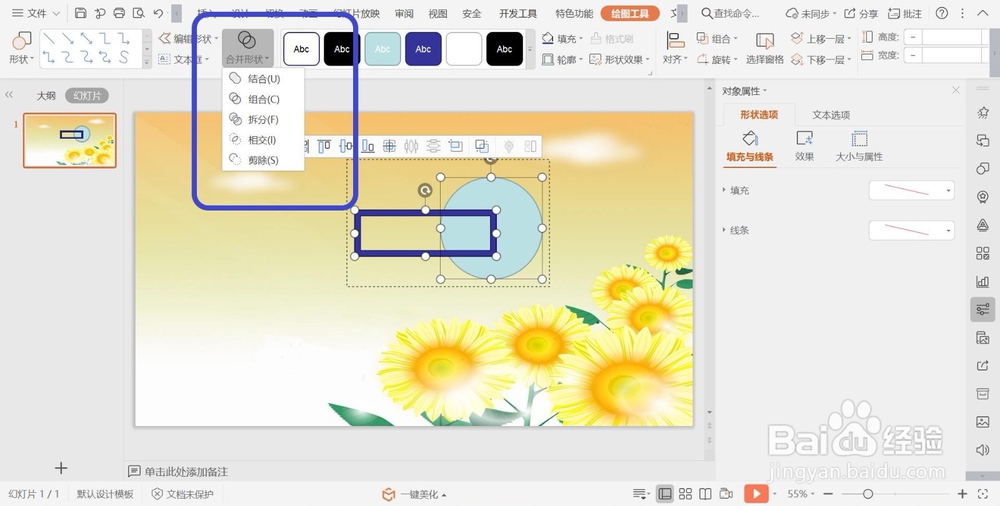The image size is (1000, 506).
Task: Click zoom in plus button in status bar
Action: 962,494
